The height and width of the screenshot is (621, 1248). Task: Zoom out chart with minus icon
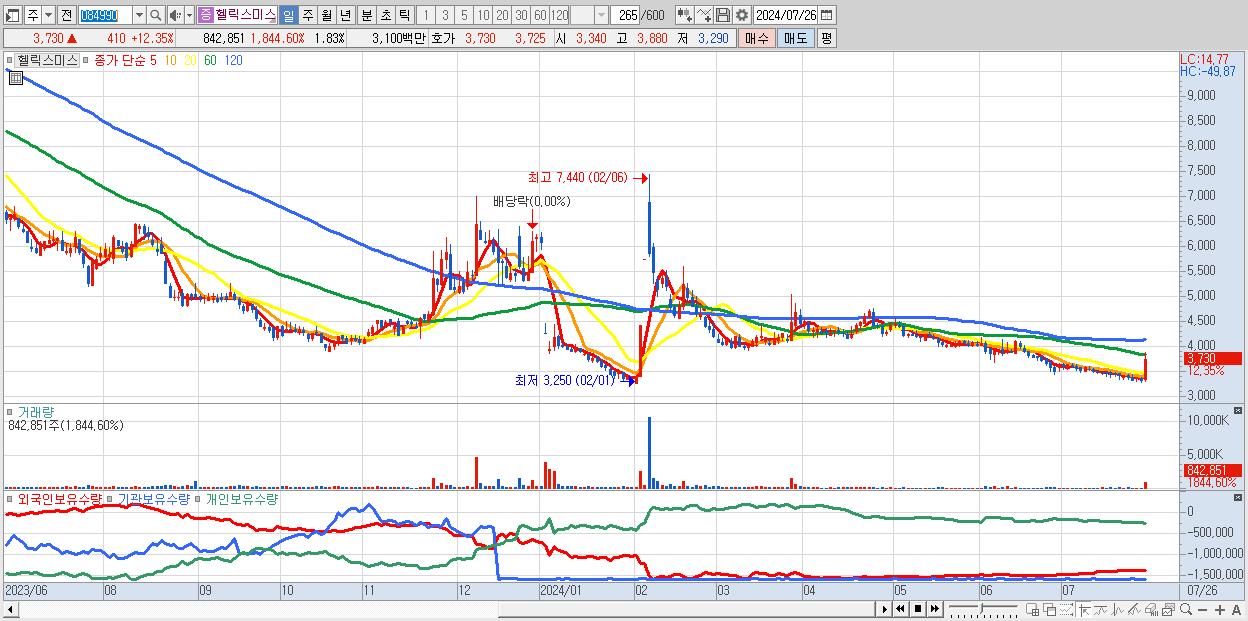coord(1202,609)
